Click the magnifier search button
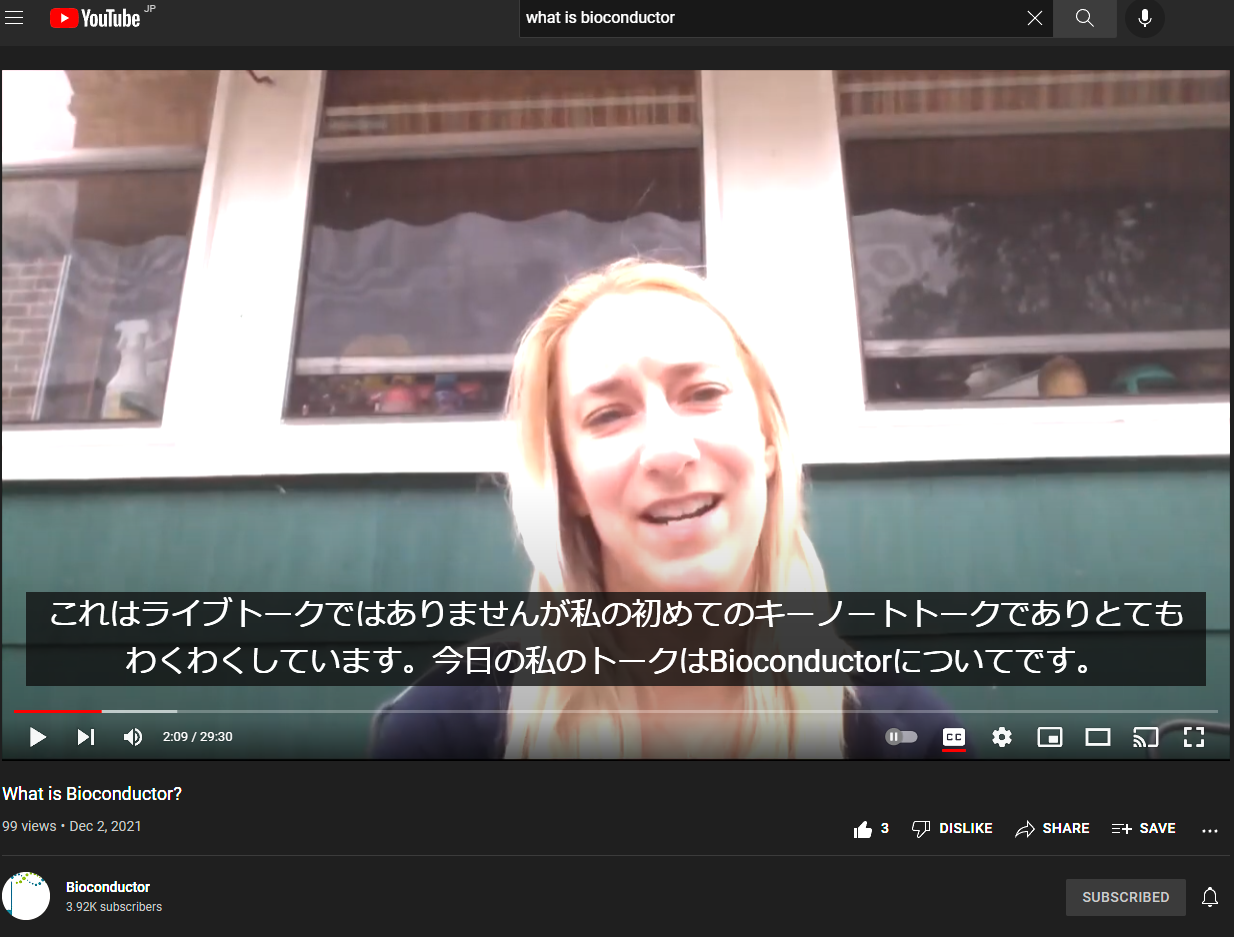The image size is (1234, 937). click(x=1085, y=18)
